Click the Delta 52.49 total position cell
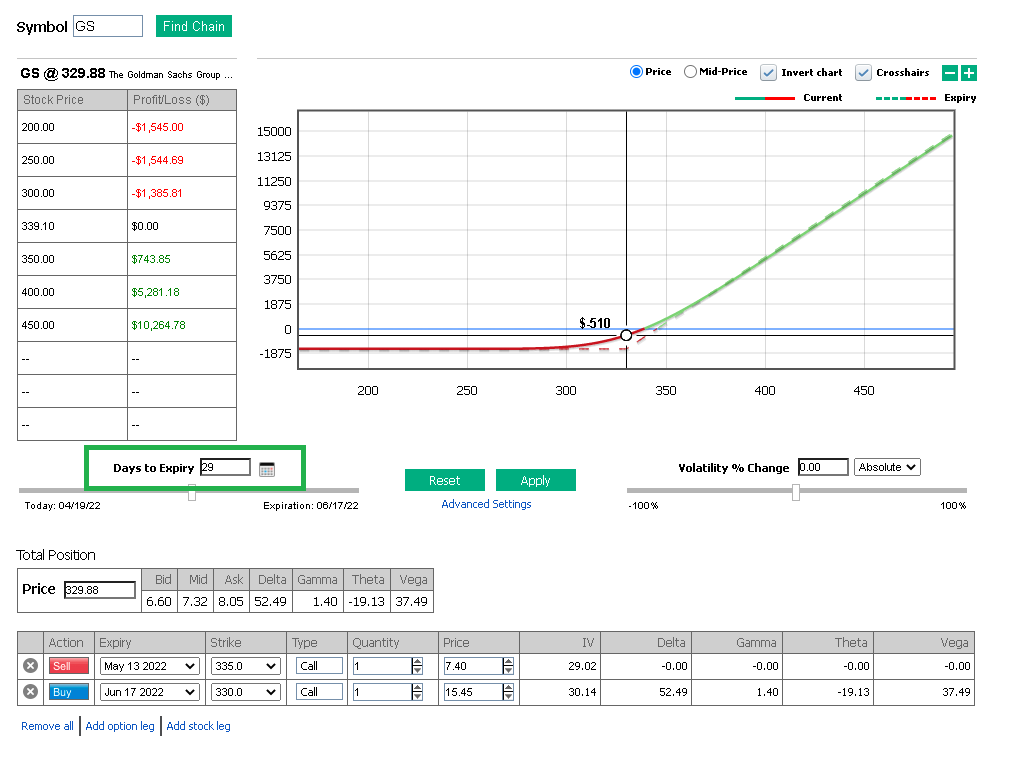 (x=270, y=601)
